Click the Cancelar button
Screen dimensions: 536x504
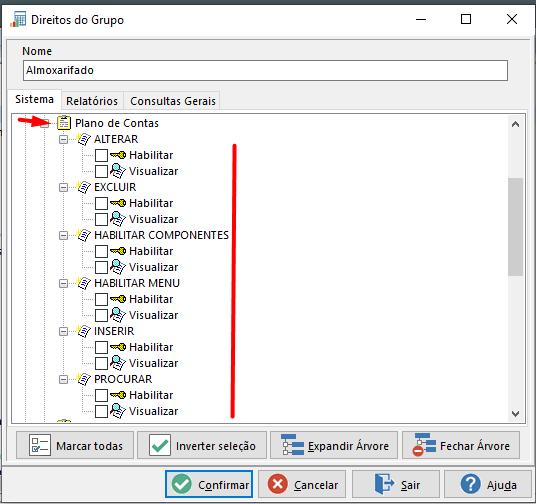click(x=302, y=484)
